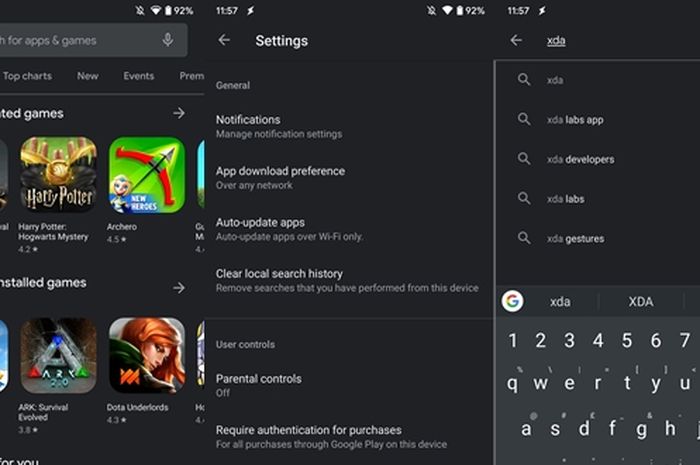Go back from the xda search screen

(x=516, y=40)
